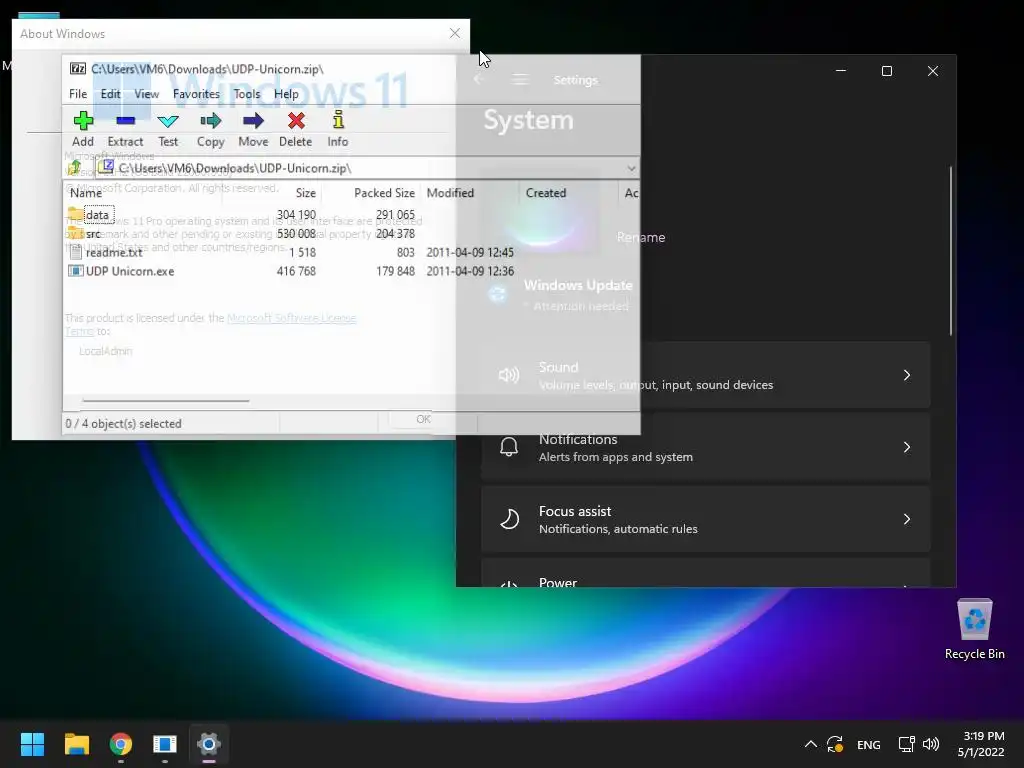
Task: Open the Recycle Bin
Action: coord(974,628)
